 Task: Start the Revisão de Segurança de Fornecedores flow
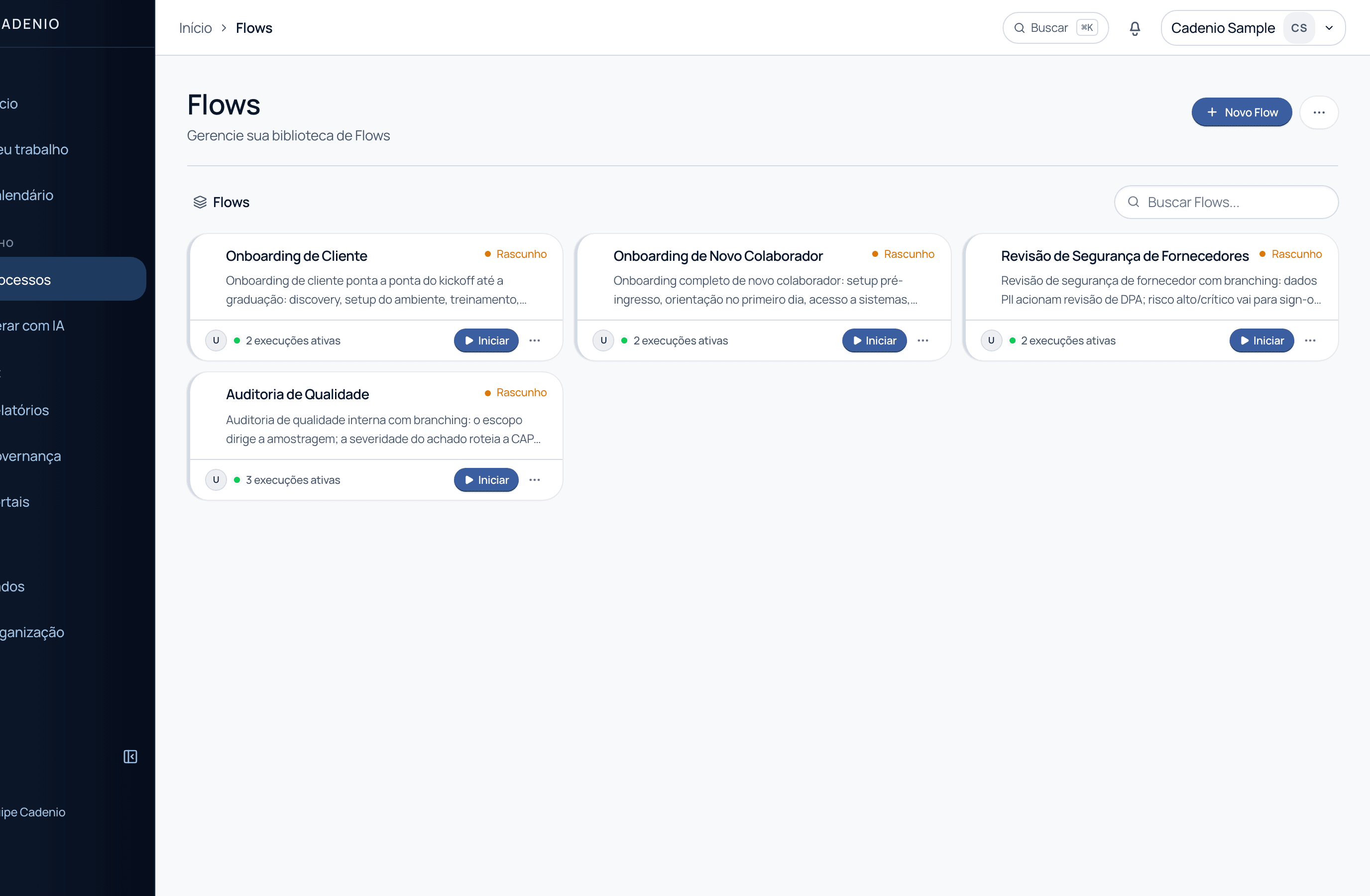click(1262, 340)
